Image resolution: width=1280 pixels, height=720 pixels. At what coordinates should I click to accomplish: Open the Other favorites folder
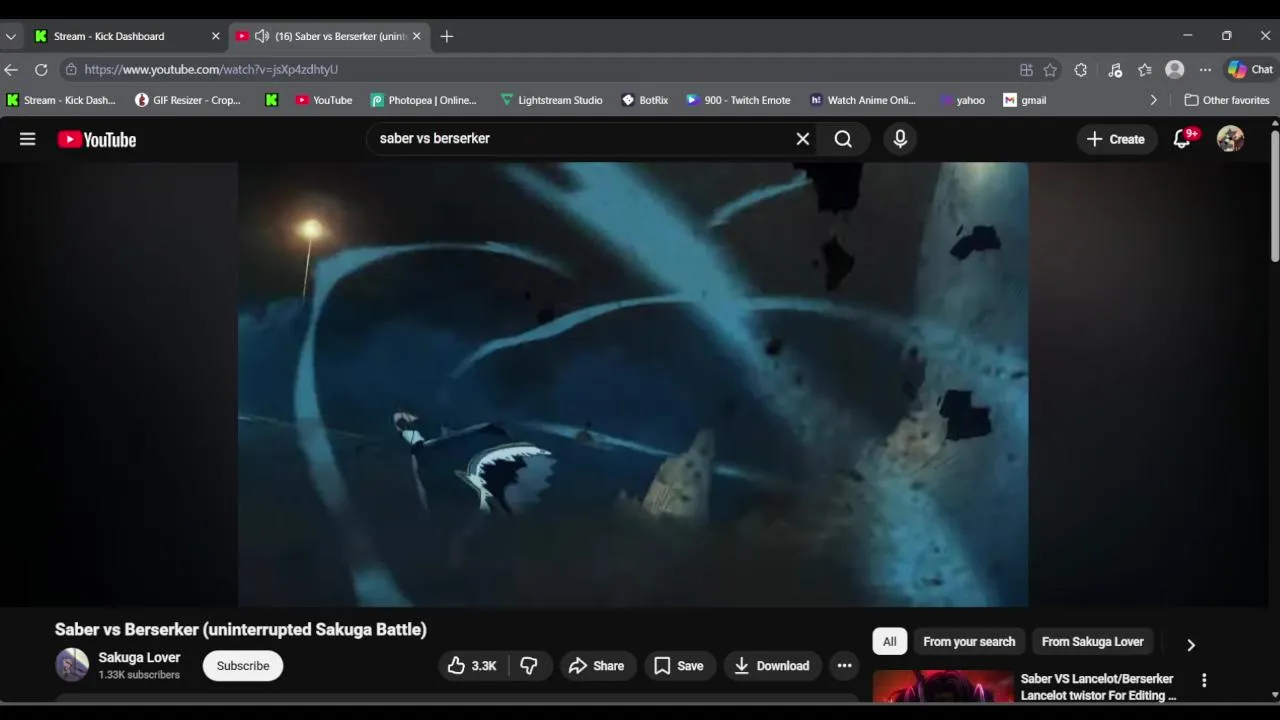pos(1227,100)
